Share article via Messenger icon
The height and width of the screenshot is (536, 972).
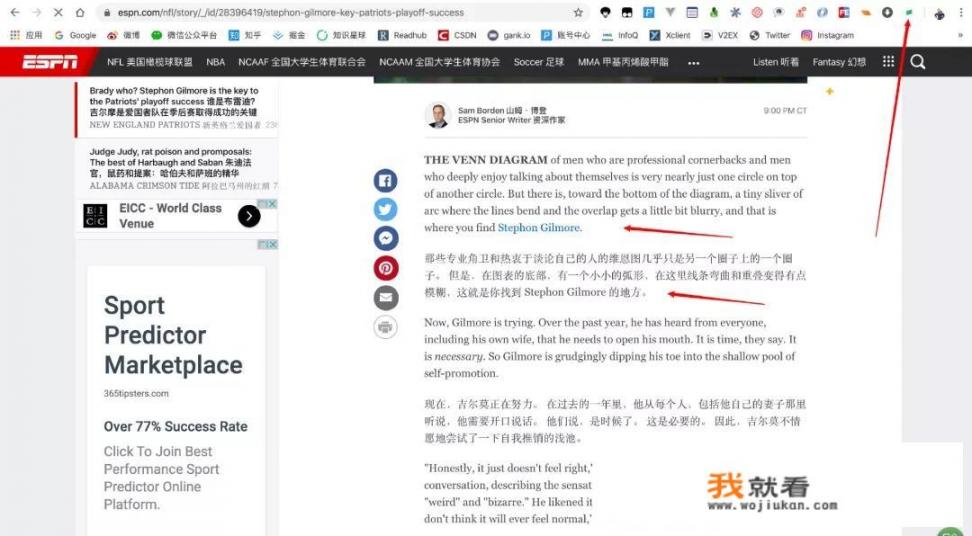click(x=386, y=239)
